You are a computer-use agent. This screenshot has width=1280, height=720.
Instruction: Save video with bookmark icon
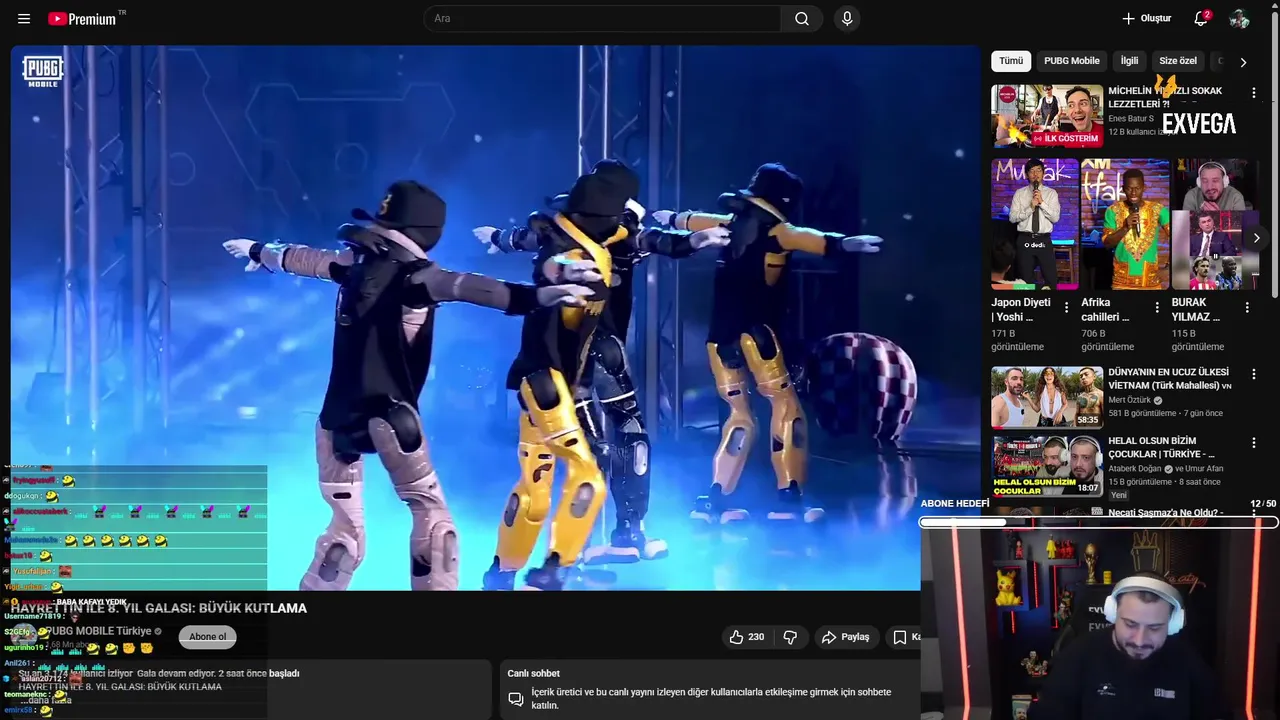click(x=900, y=637)
